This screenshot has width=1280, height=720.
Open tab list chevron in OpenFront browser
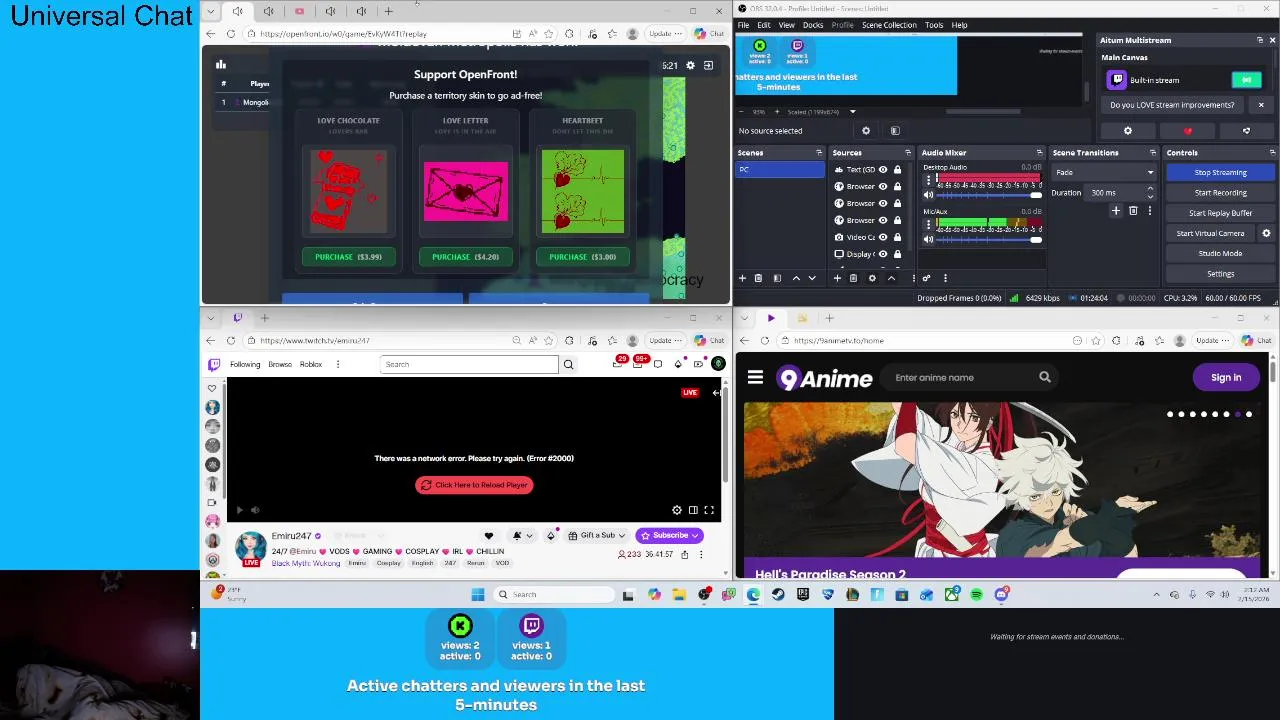pos(210,11)
